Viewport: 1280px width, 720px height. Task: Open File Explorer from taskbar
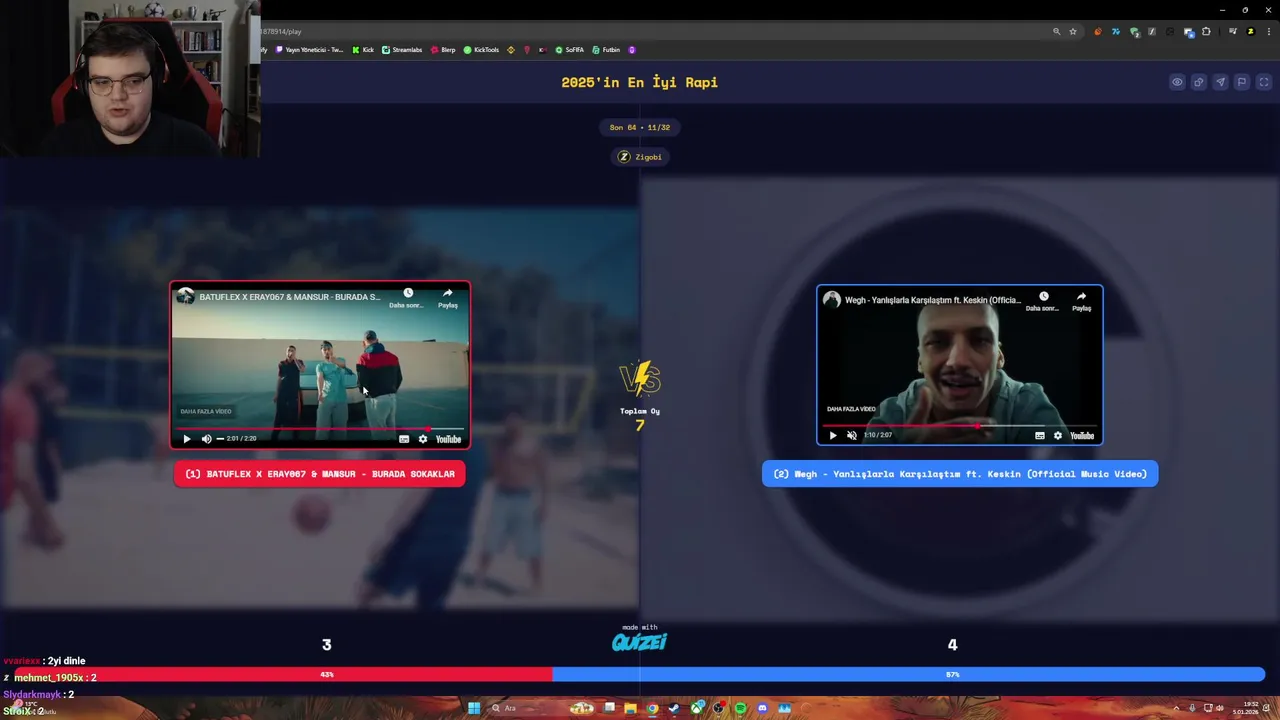[x=630, y=708]
